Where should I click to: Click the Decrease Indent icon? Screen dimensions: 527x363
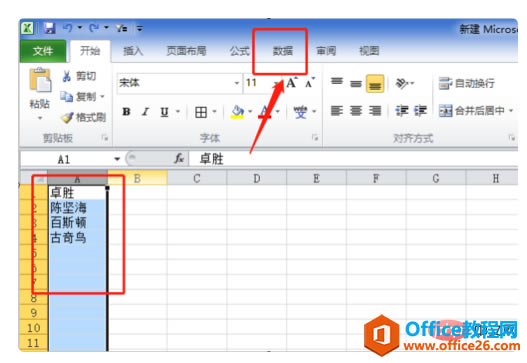coord(401,111)
